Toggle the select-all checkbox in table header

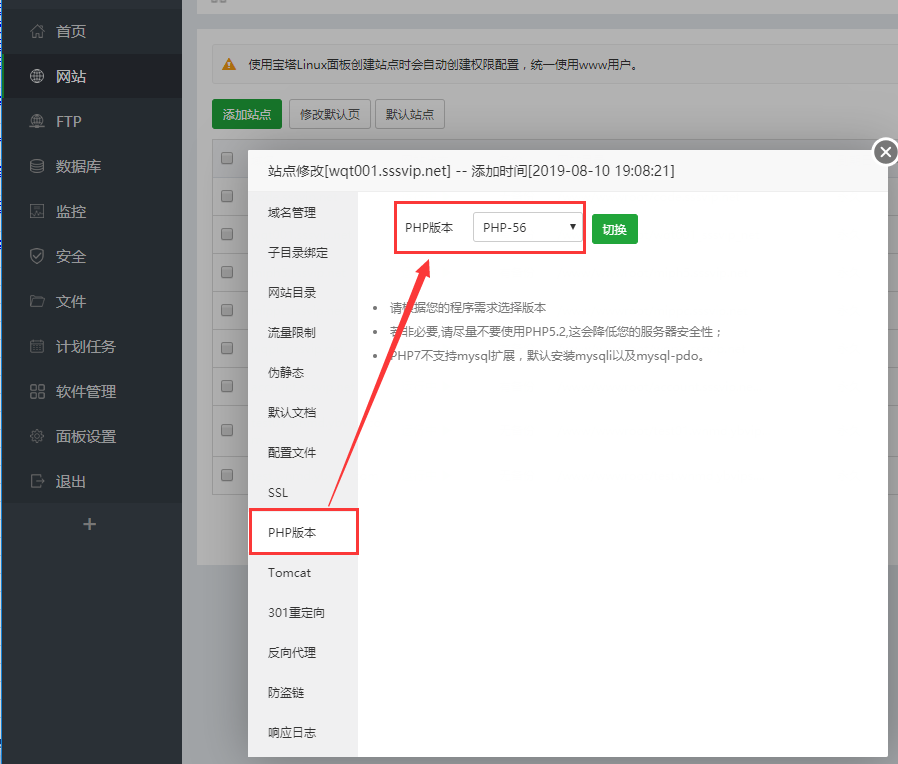coord(227,158)
